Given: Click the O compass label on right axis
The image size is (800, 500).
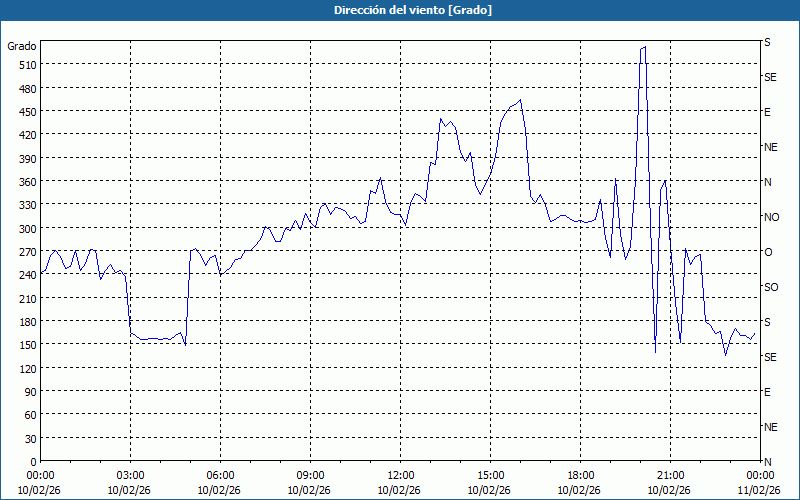Looking at the screenshot, I should click(x=768, y=252).
